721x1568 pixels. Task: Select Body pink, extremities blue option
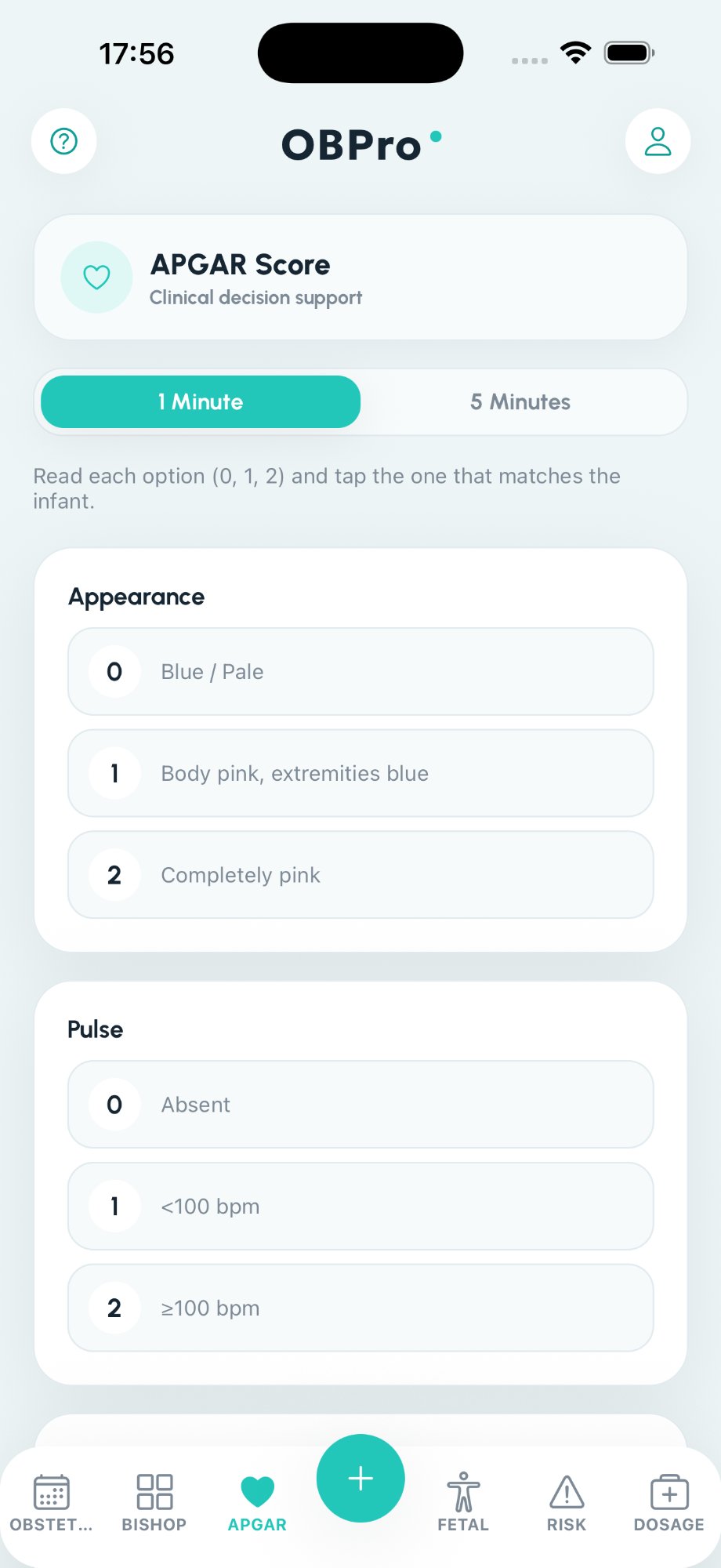click(x=360, y=774)
